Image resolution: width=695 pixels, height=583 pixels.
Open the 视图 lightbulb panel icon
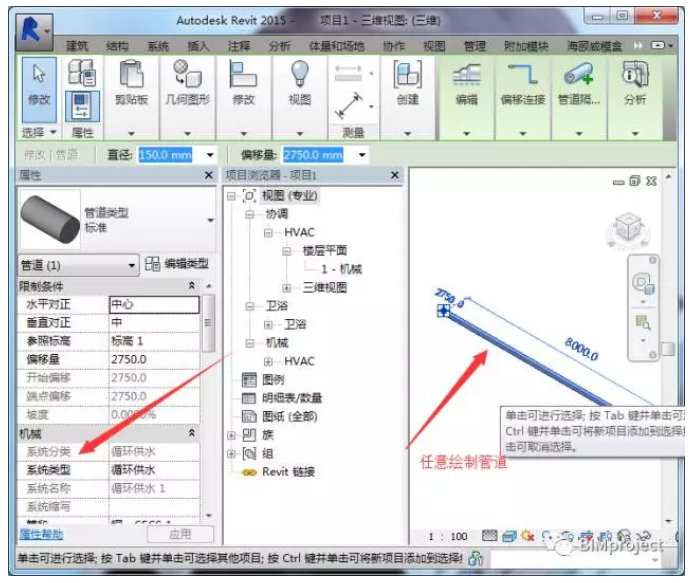click(300, 74)
